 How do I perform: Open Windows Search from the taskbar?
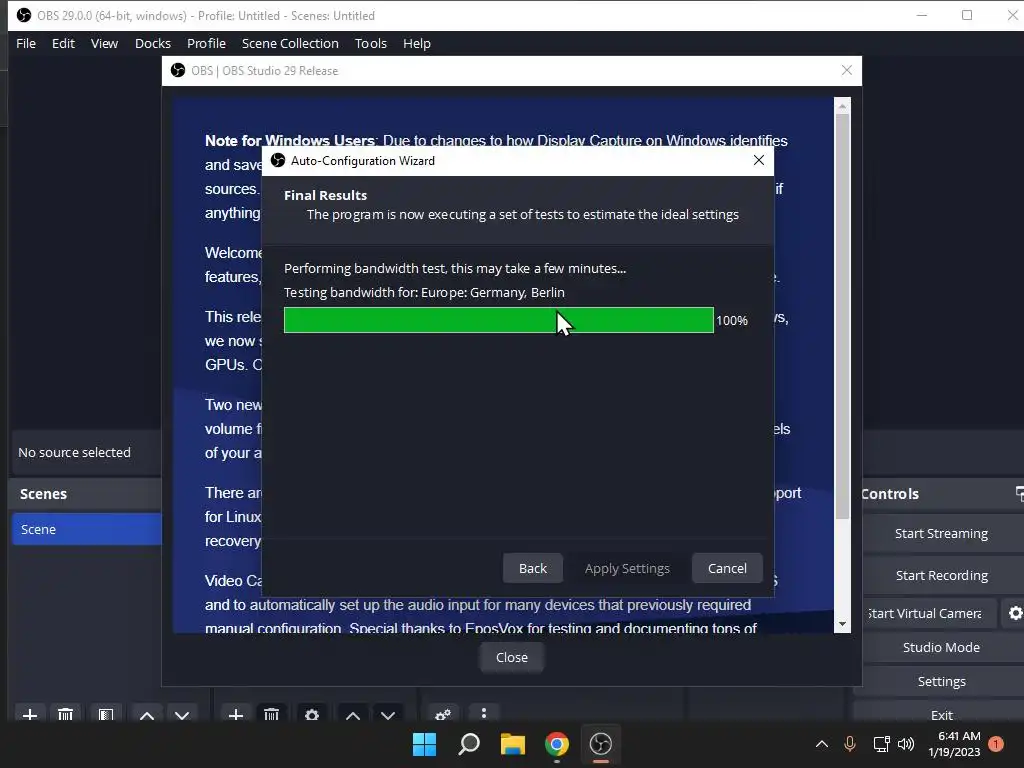(x=469, y=744)
